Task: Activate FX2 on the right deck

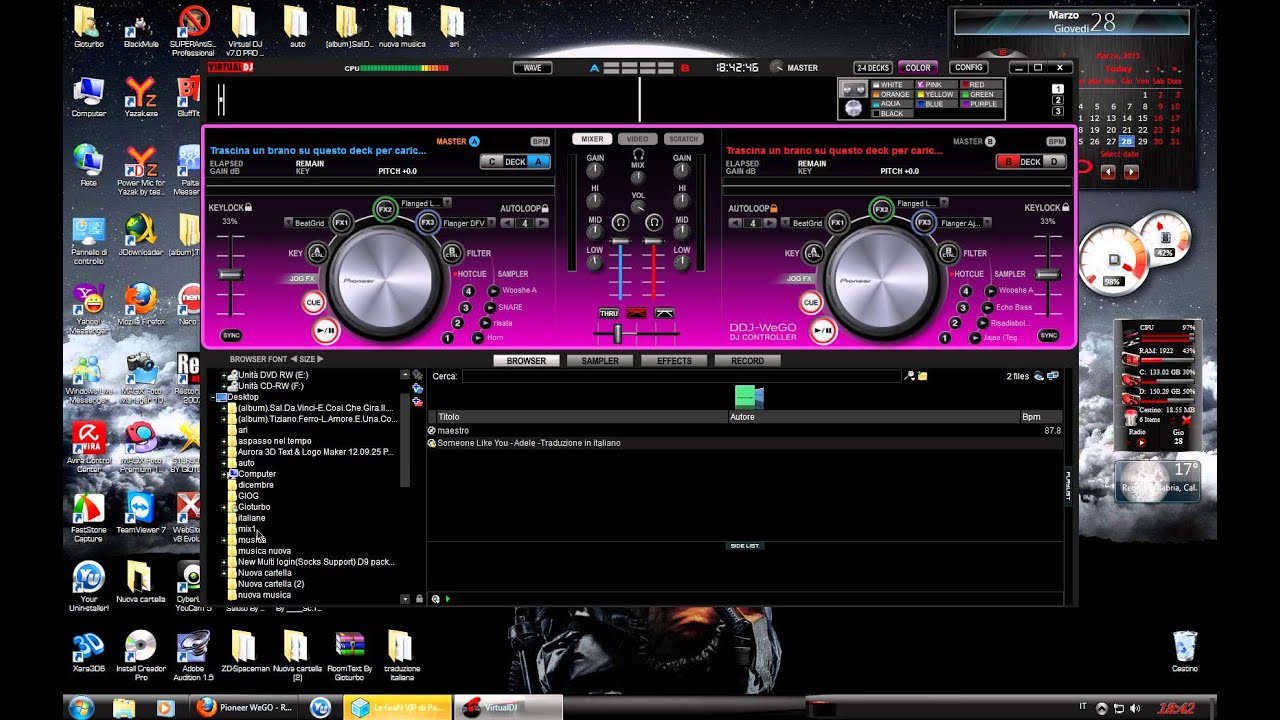Action: [881, 209]
